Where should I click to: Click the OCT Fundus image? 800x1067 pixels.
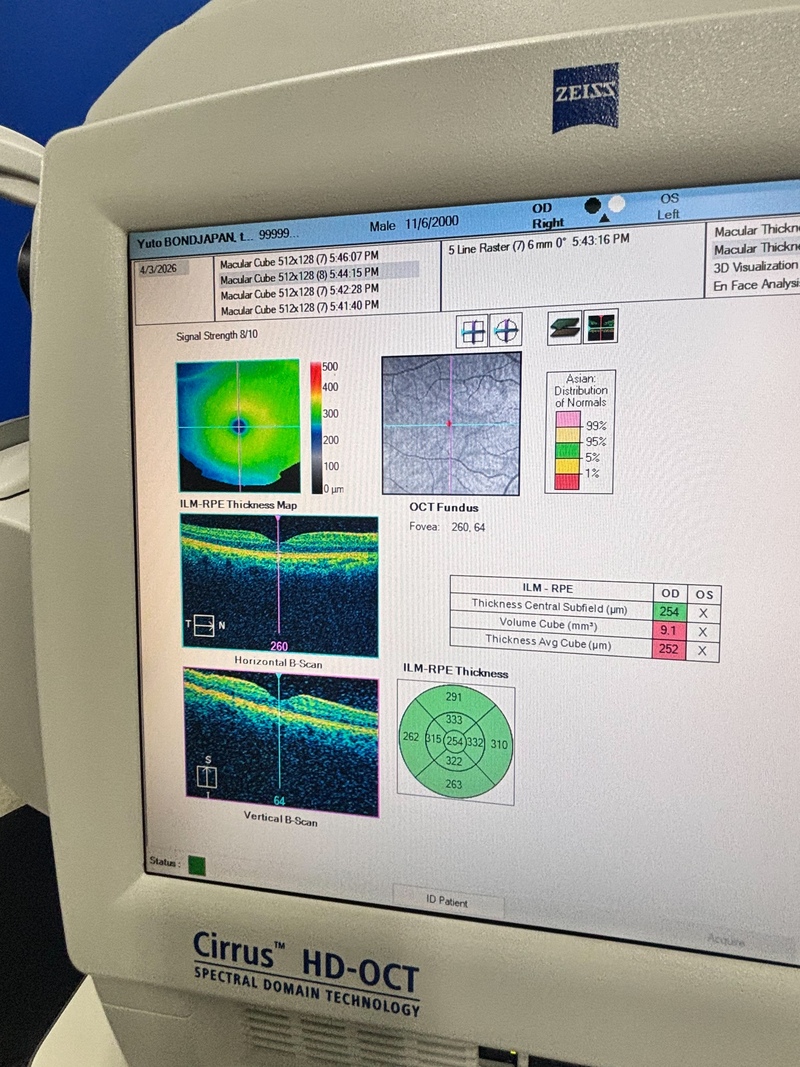(x=451, y=423)
